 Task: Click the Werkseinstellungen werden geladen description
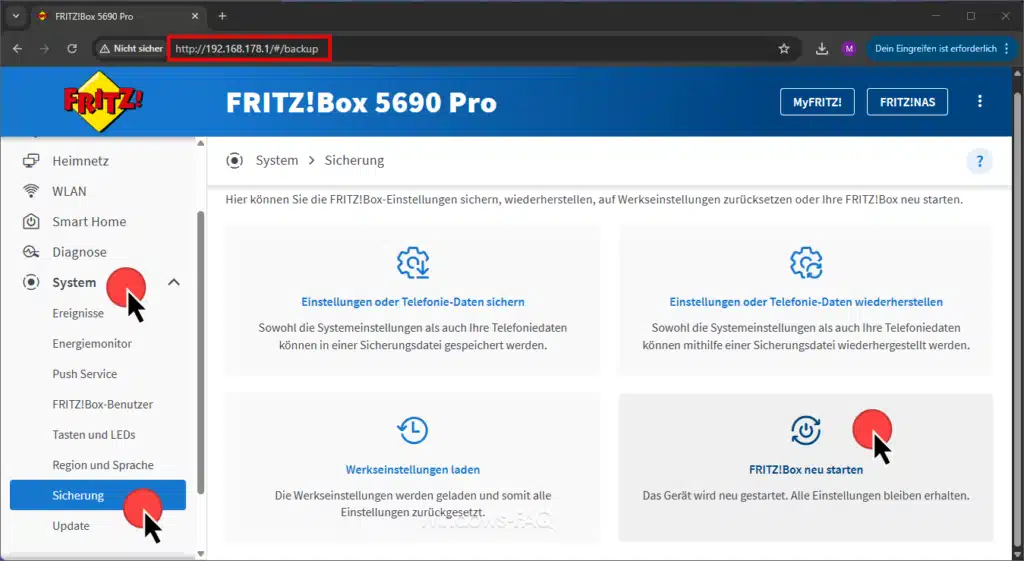coord(413,504)
